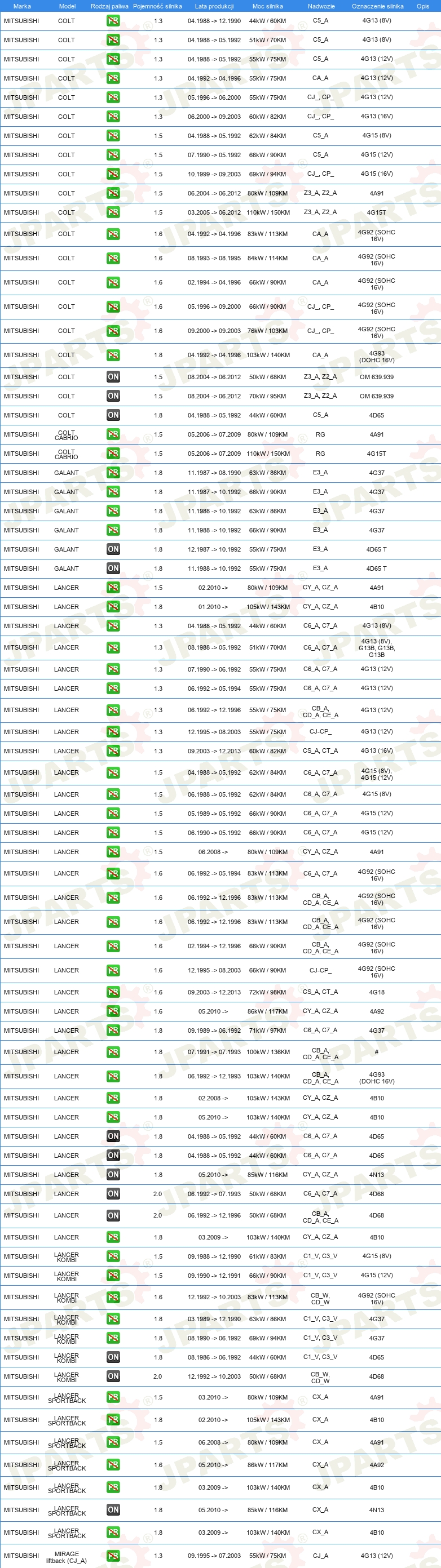Click the '100kW / 136KM' power cell
441x1568 pixels.
[x=268, y=1052]
